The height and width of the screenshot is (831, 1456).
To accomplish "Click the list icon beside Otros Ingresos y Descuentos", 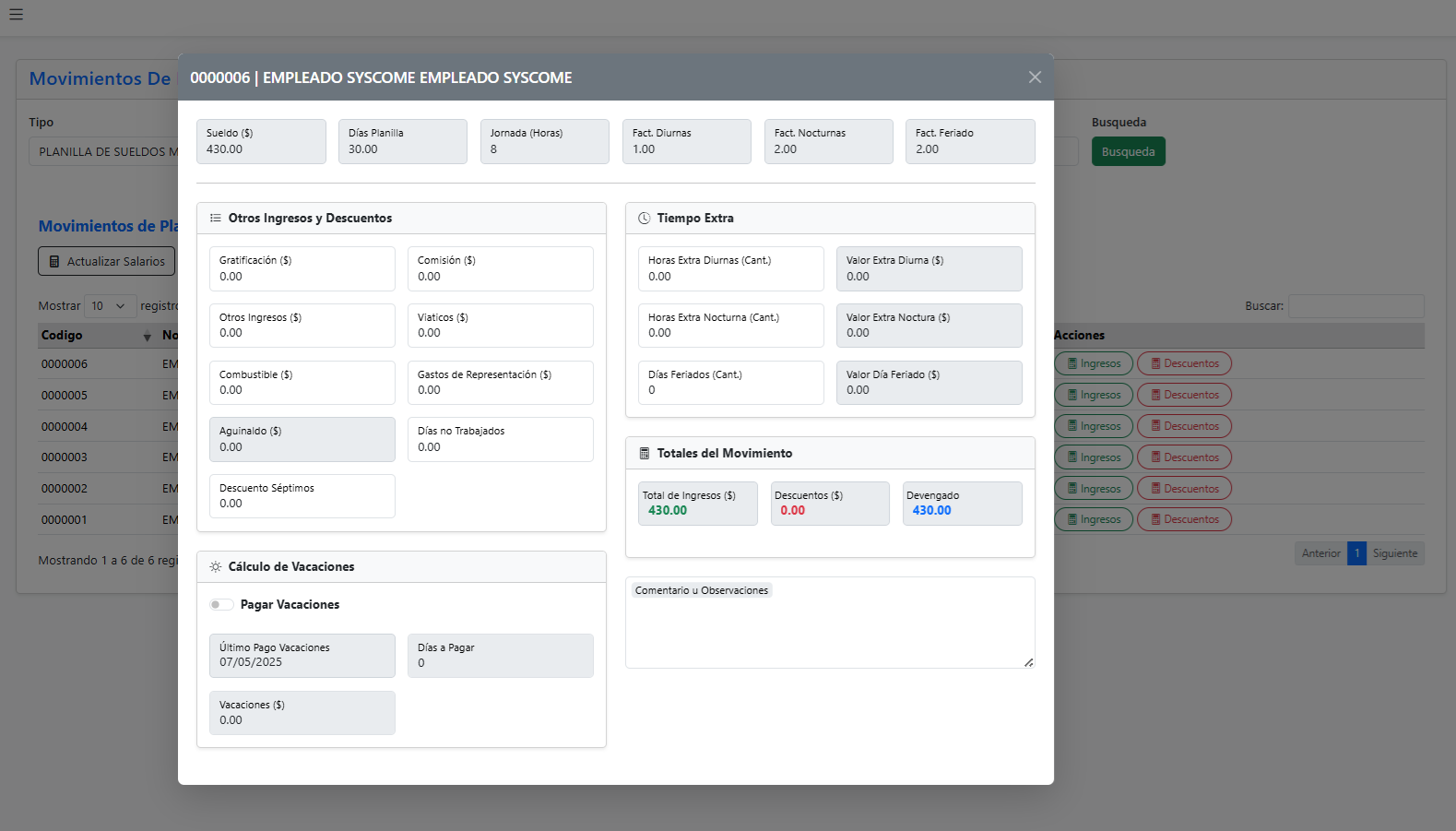I will [x=215, y=219].
